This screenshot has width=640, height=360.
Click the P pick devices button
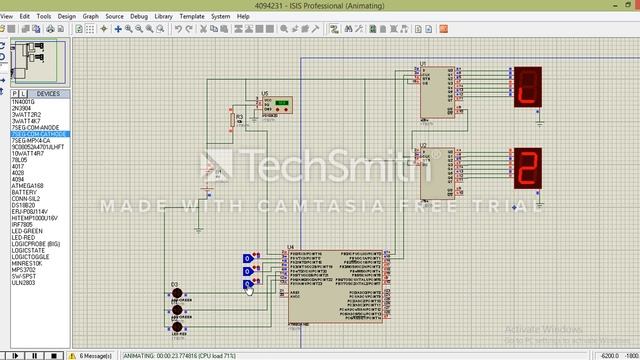pos(15,94)
